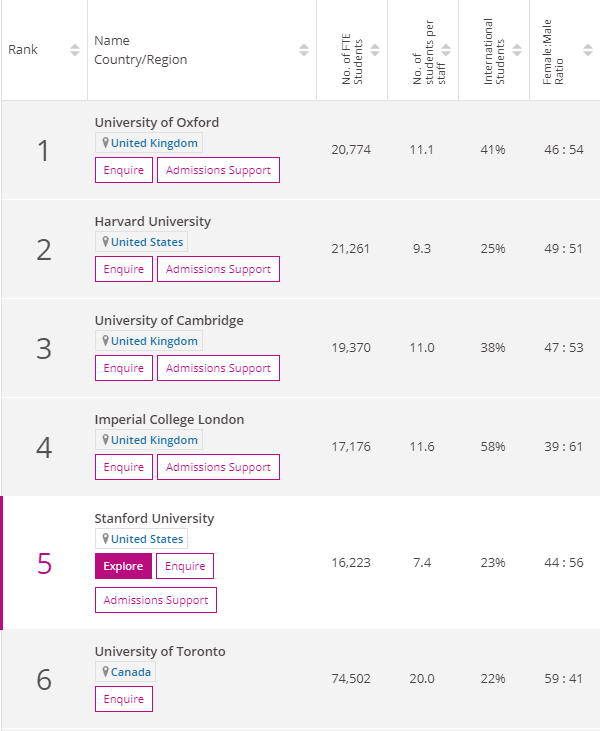This screenshot has width=600, height=731.
Task: Click Enquire for University of Toronto
Action: click(124, 699)
